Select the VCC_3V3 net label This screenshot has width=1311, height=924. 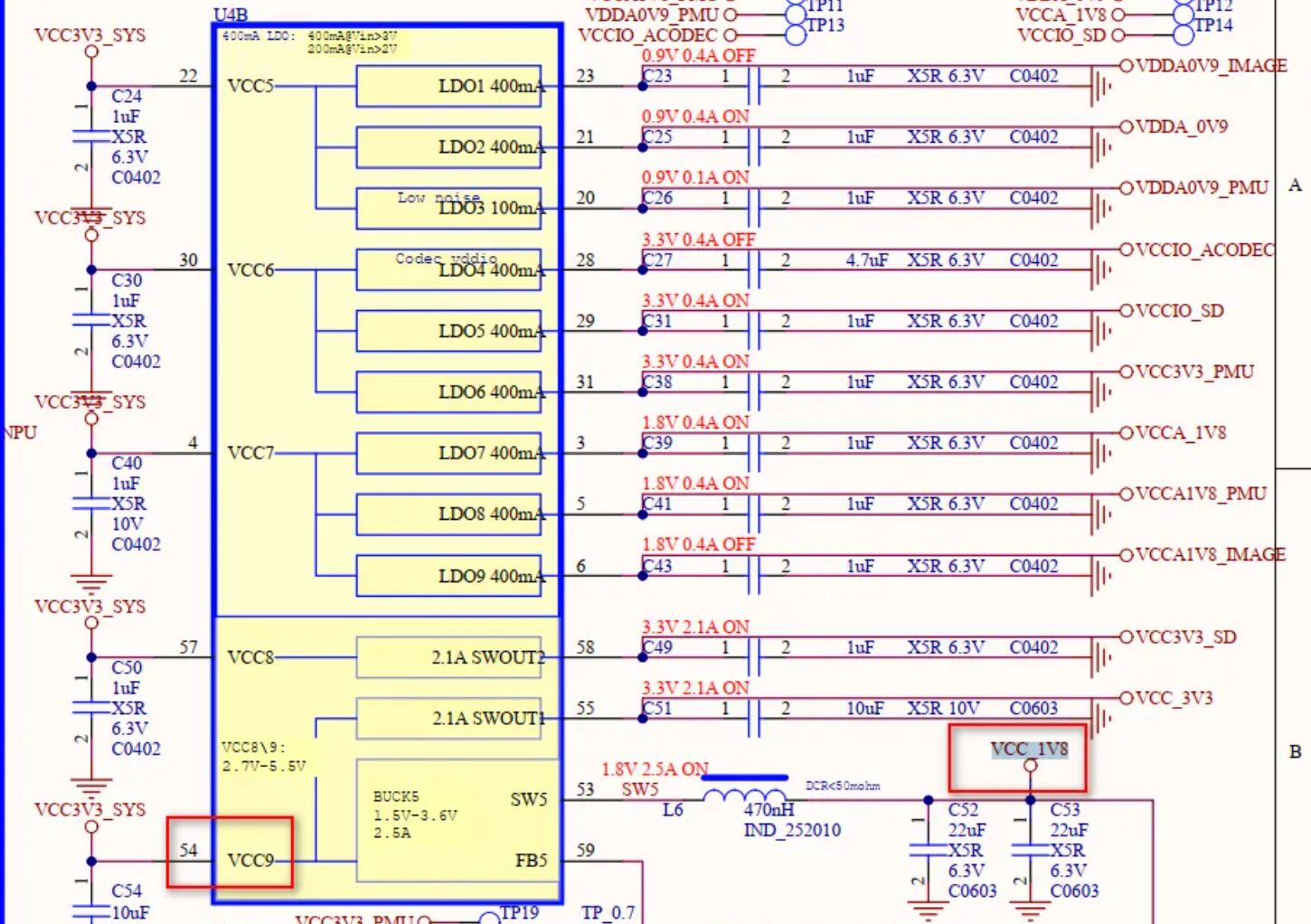click(1174, 698)
